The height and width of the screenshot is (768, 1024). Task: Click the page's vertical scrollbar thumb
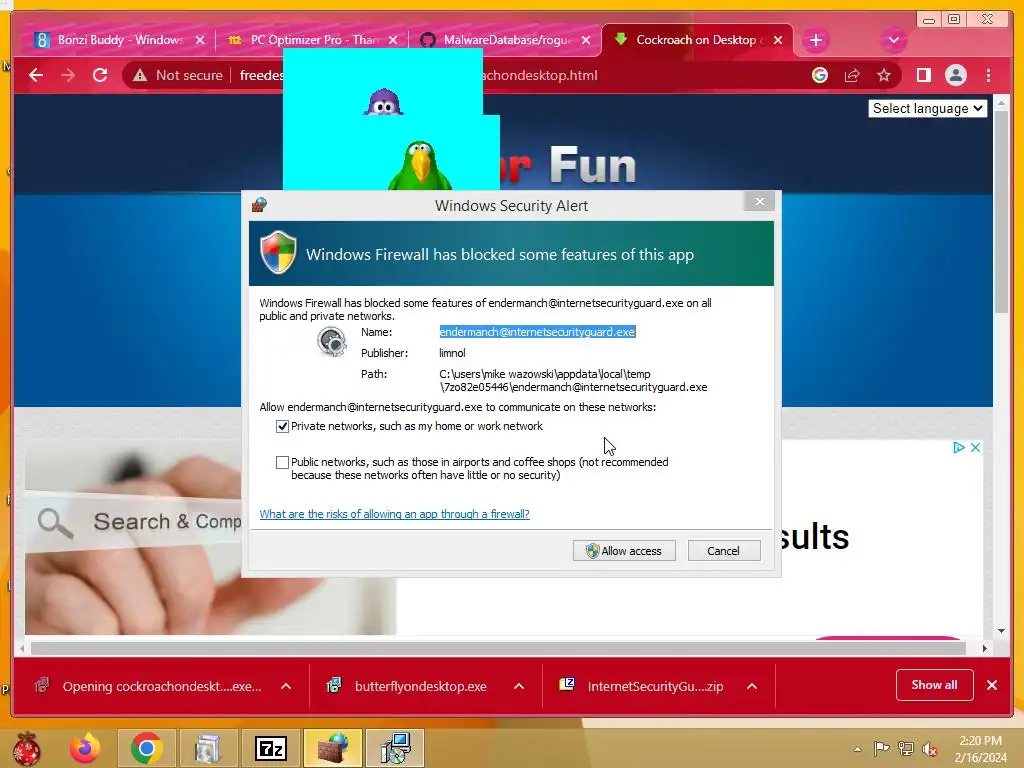point(1001,212)
